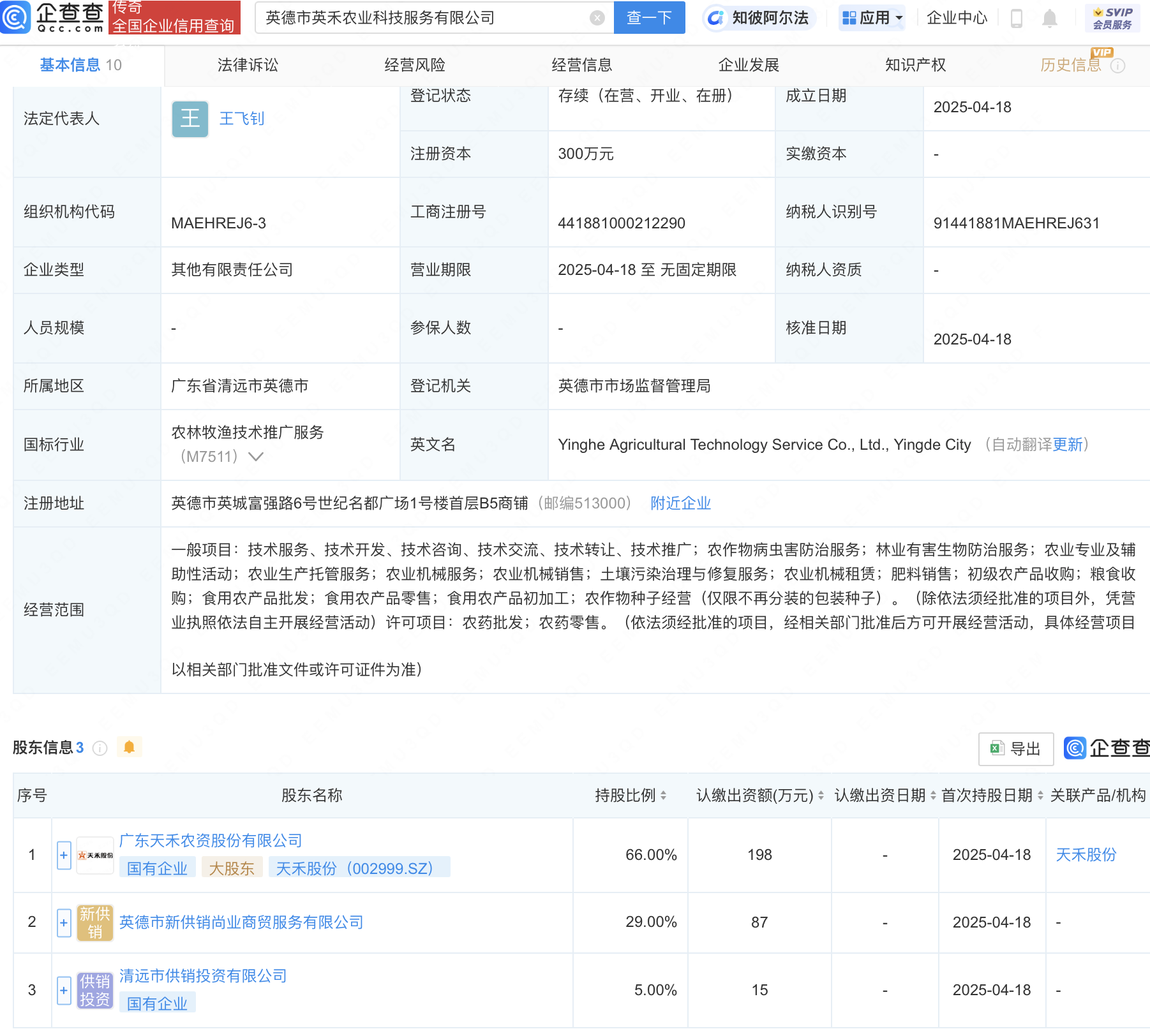This screenshot has width=1150, height=1036.
Task: Click the English company name text
Action: (x=764, y=445)
